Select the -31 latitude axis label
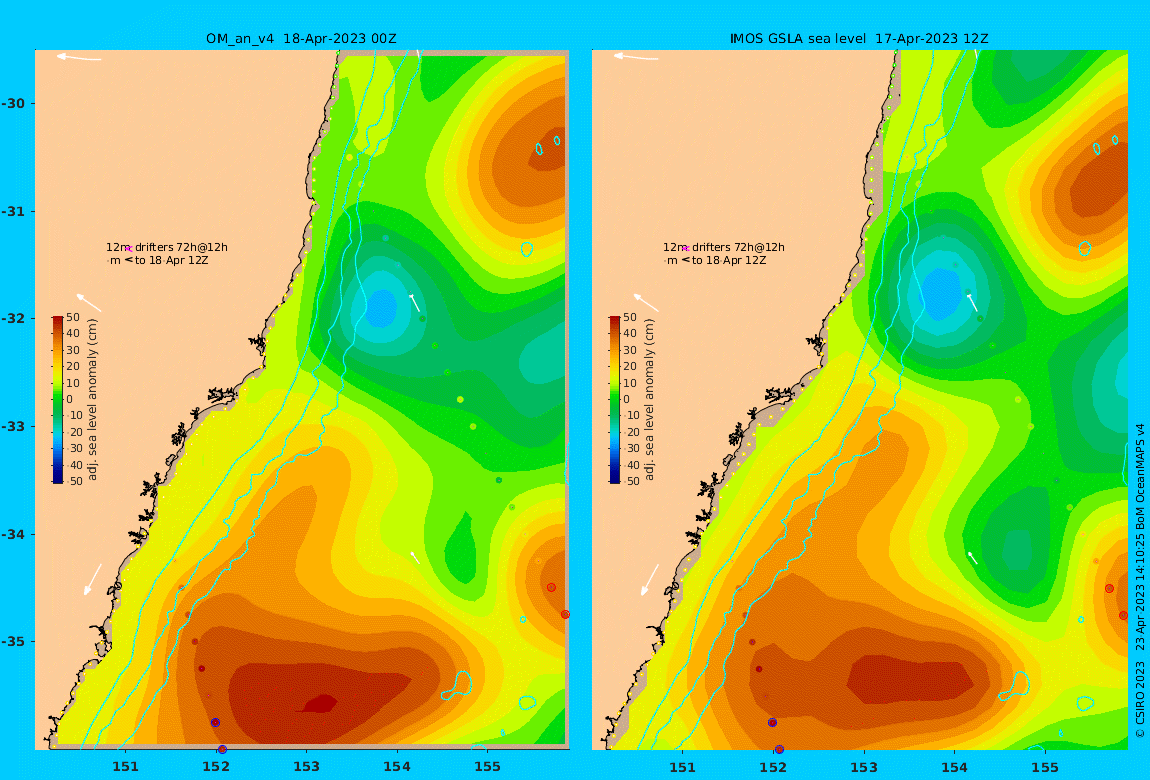The width and height of the screenshot is (1150, 780). [x=13, y=211]
